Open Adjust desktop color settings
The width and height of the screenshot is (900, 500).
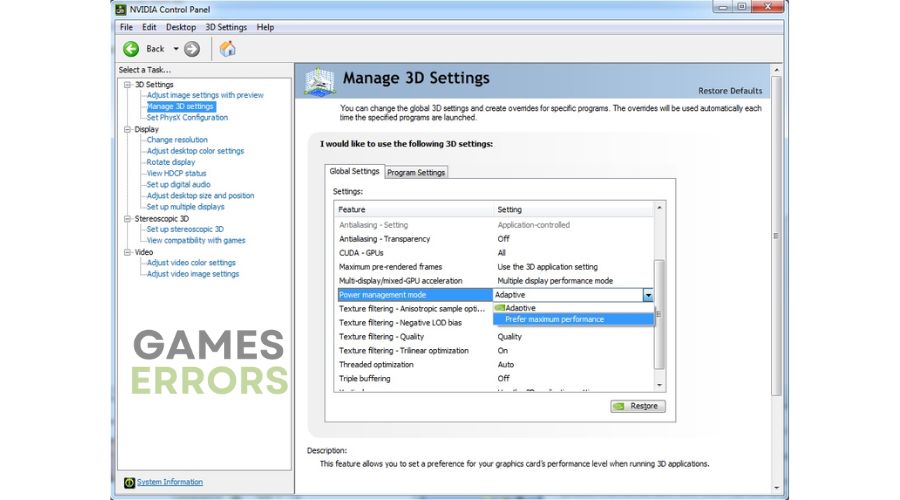click(x=195, y=151)
